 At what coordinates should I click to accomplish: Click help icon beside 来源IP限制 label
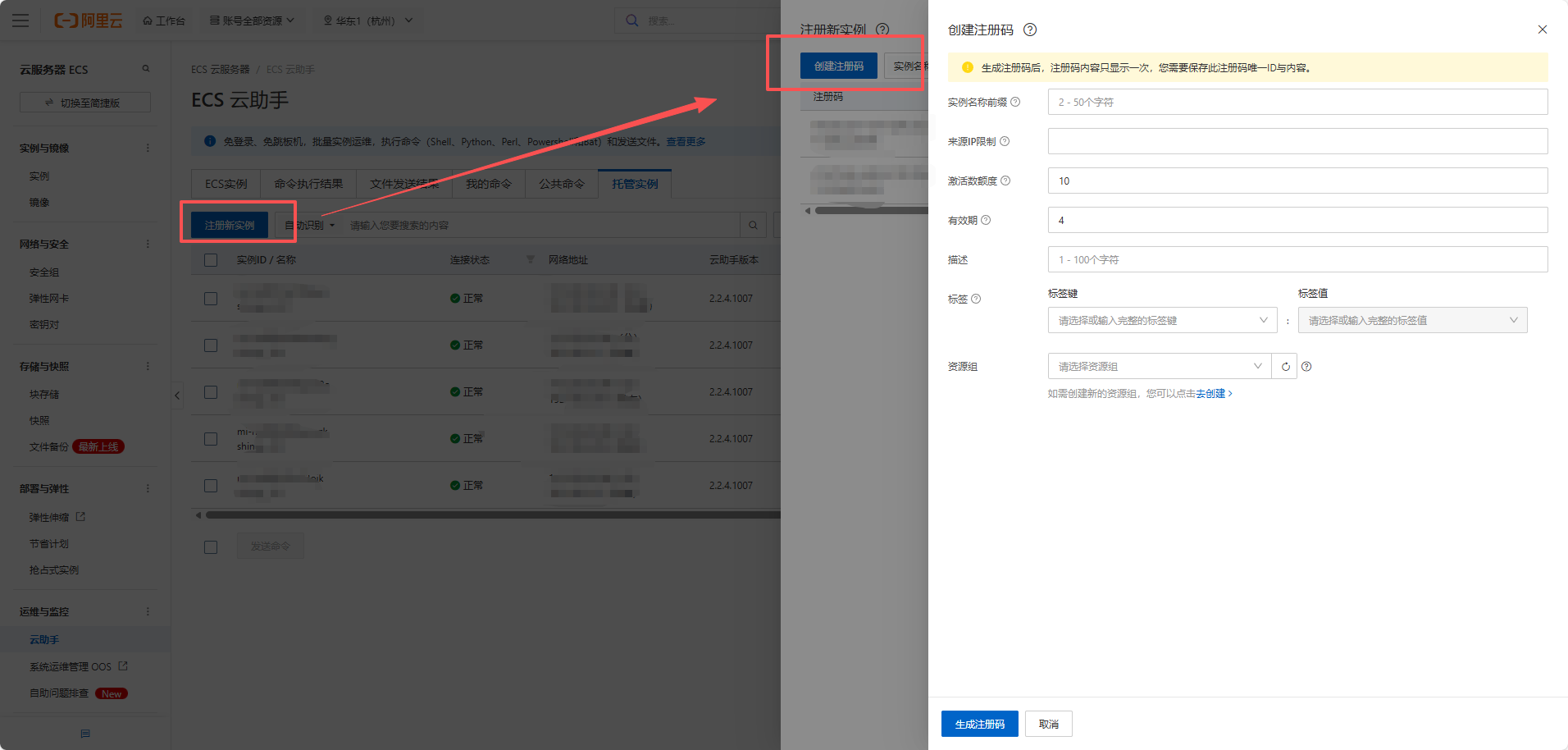(x=1005, y=141)
